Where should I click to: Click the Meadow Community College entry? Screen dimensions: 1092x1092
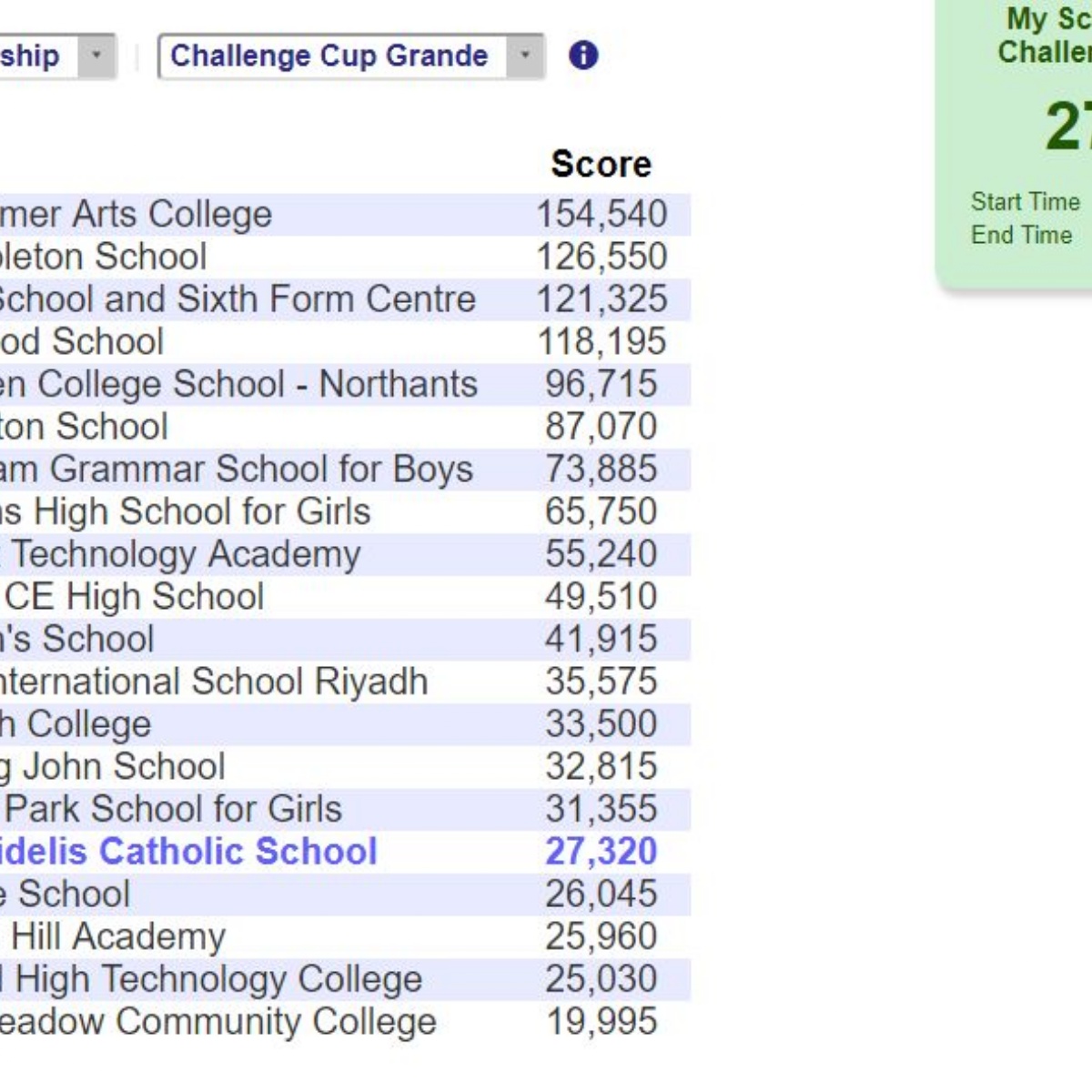point(218,1022)
